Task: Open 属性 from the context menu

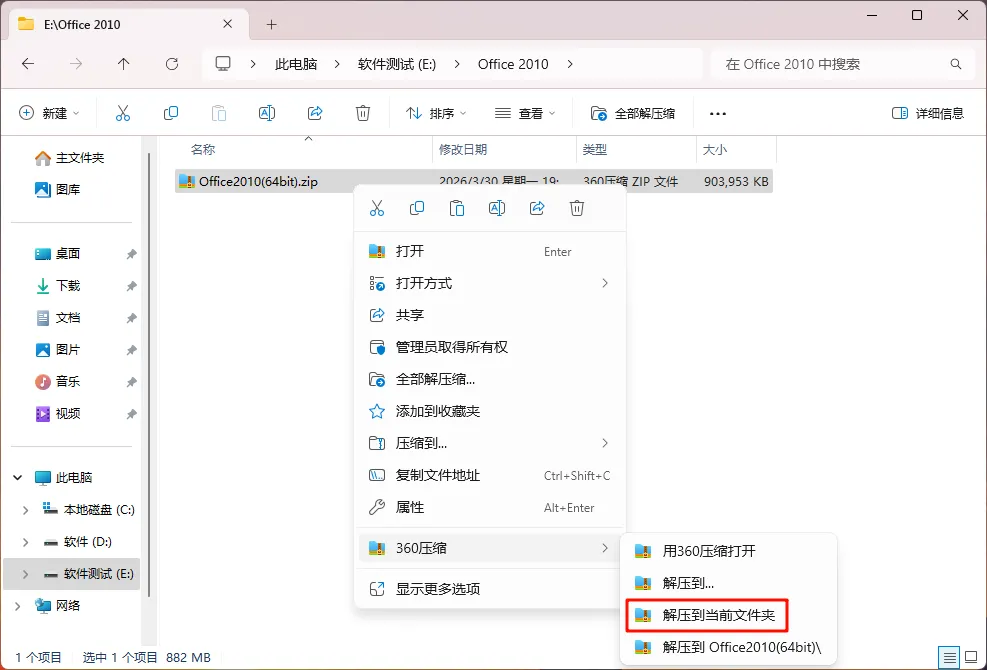Action: (490, 508)
